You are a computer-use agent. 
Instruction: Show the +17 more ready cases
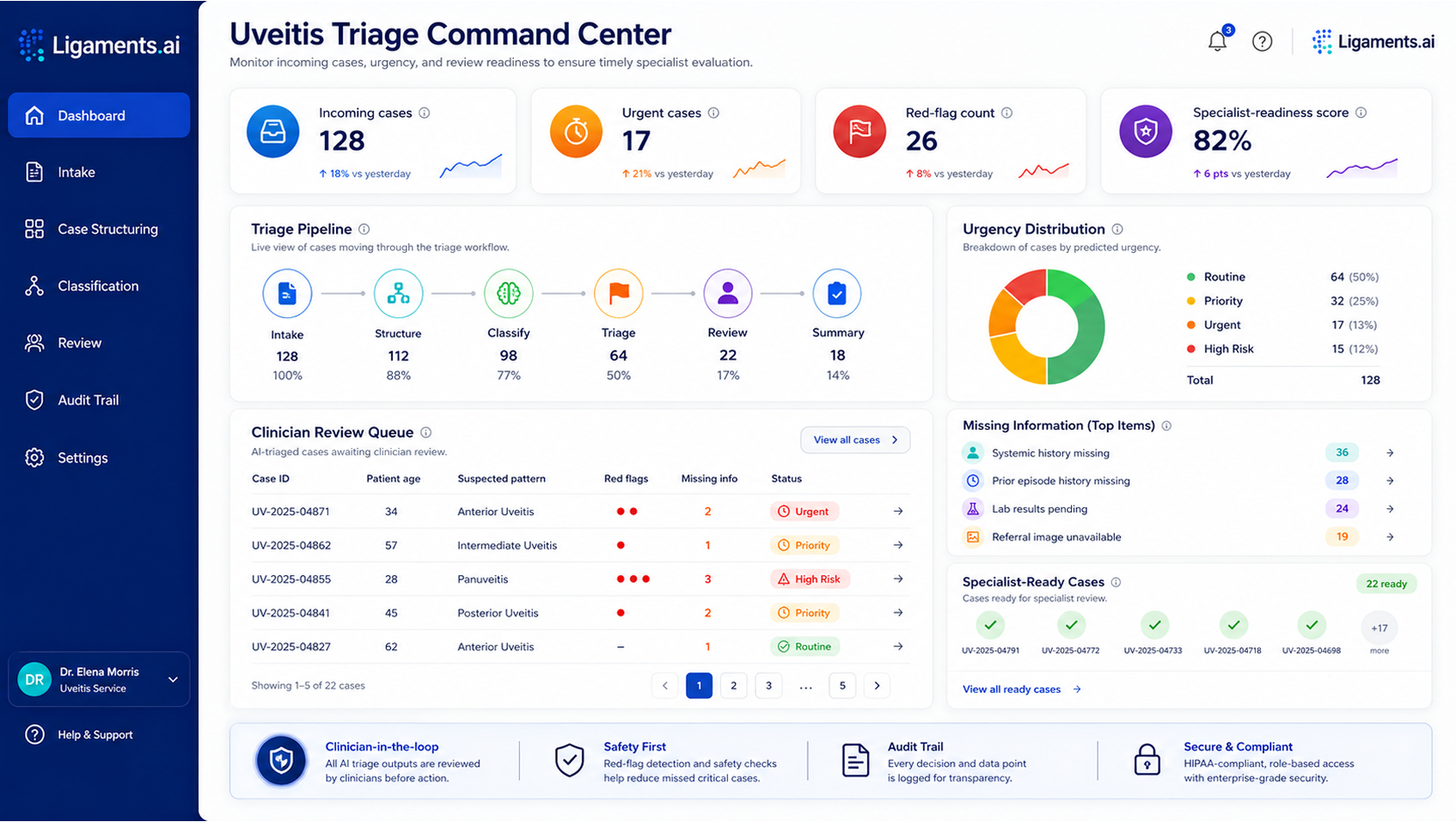(x=1380, y=629)
